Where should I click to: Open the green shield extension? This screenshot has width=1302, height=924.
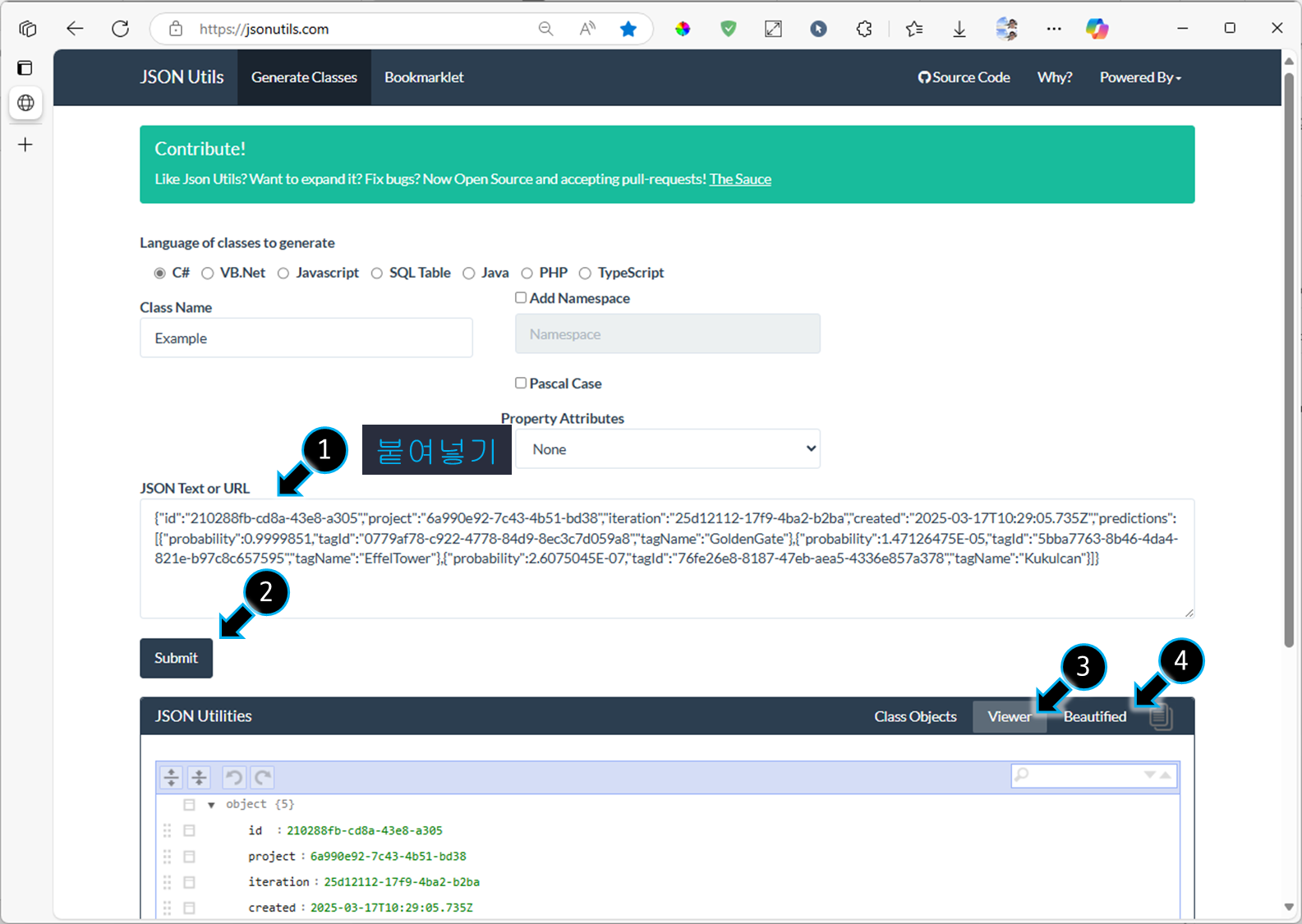tap(728, 29)
